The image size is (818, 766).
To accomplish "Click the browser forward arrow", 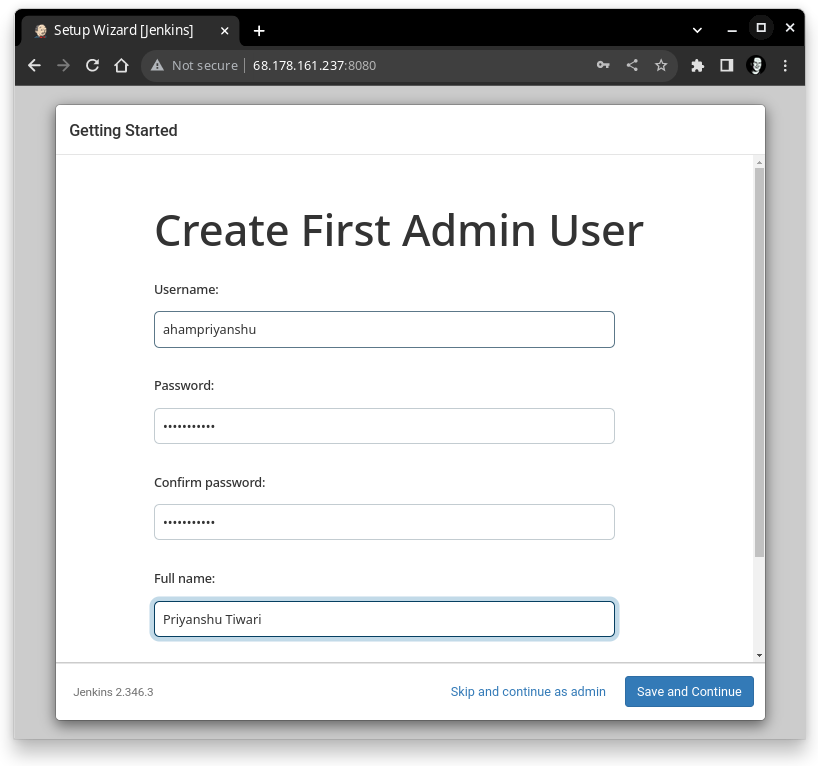I will (x=63, y=65).
